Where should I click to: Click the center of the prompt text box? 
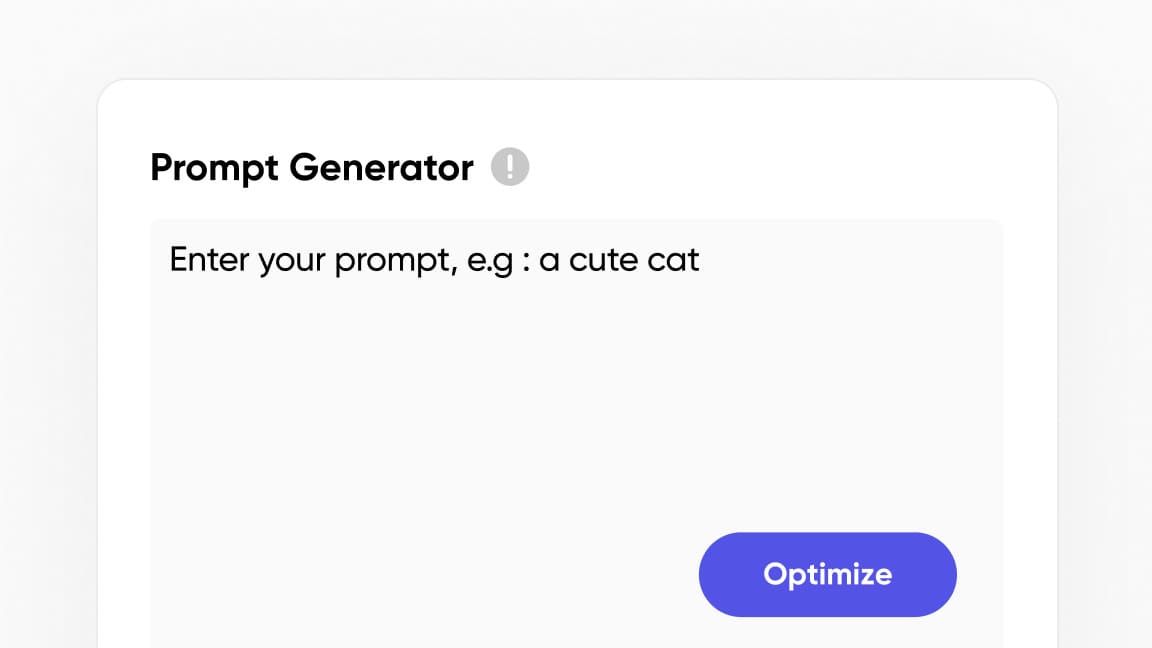pyautogui.click(x=576, y=433)
